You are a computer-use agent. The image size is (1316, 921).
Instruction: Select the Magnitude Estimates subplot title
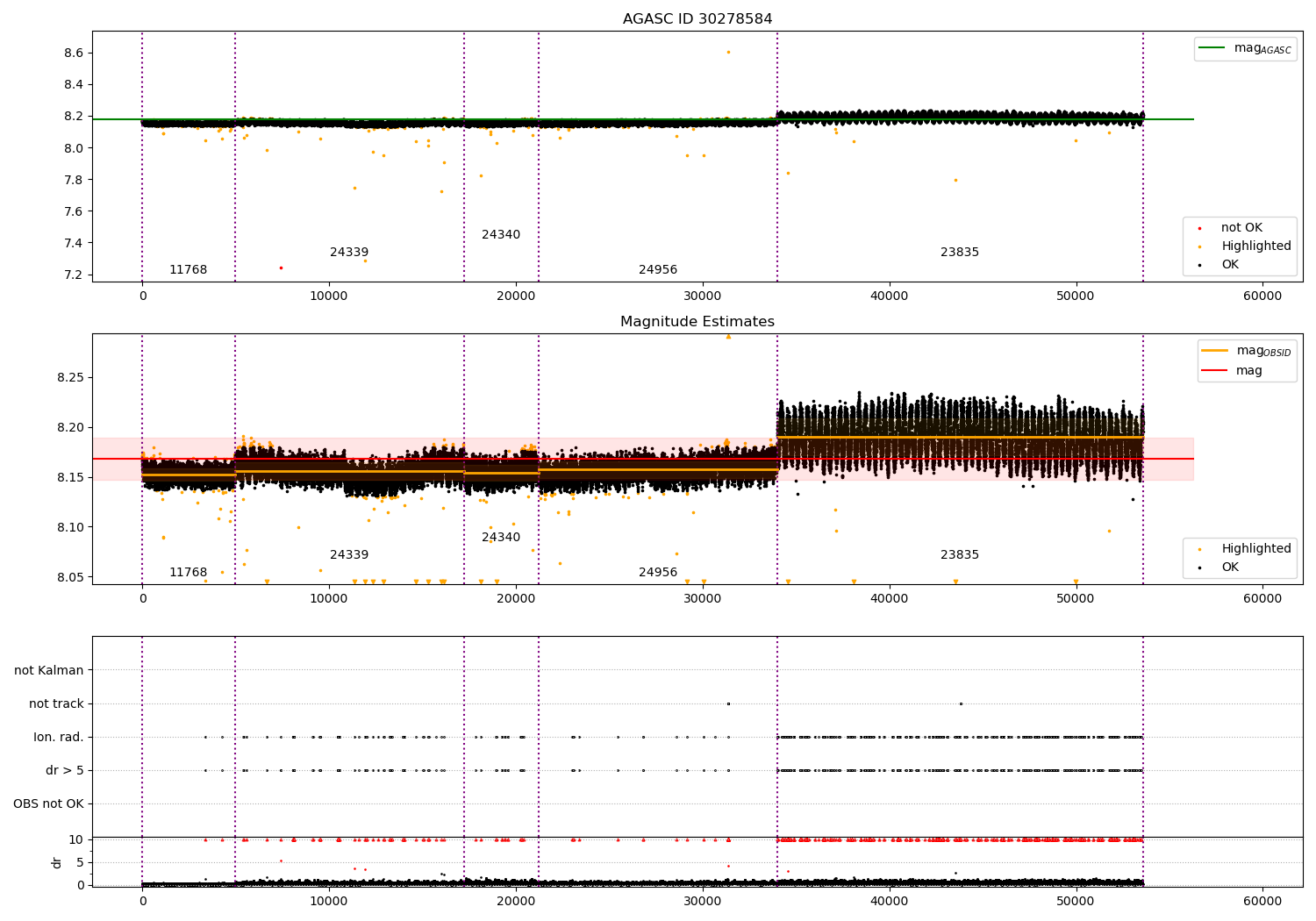[697, 322]
